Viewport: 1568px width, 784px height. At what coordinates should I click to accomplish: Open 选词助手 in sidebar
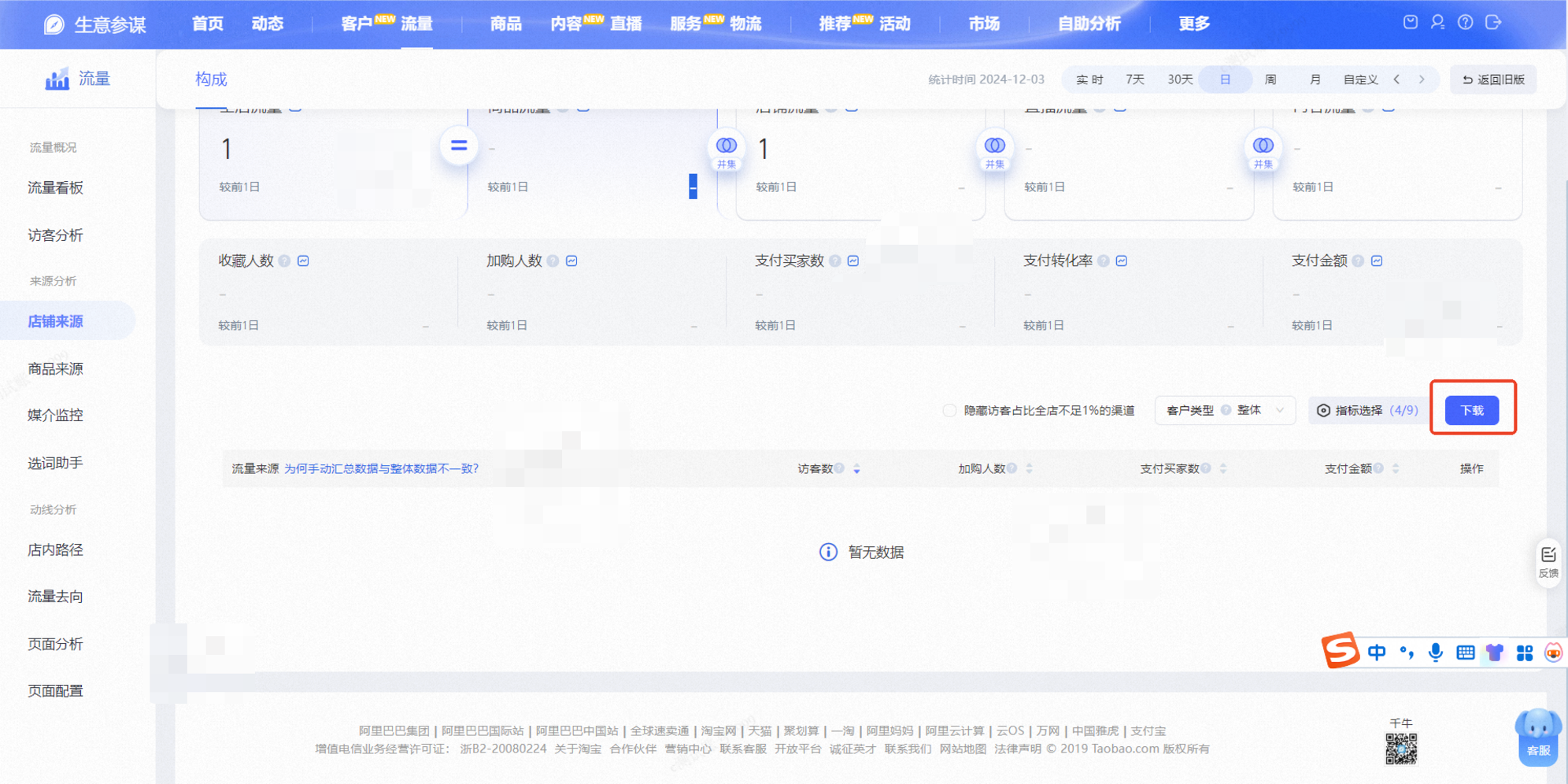click(x=56, y=463)
